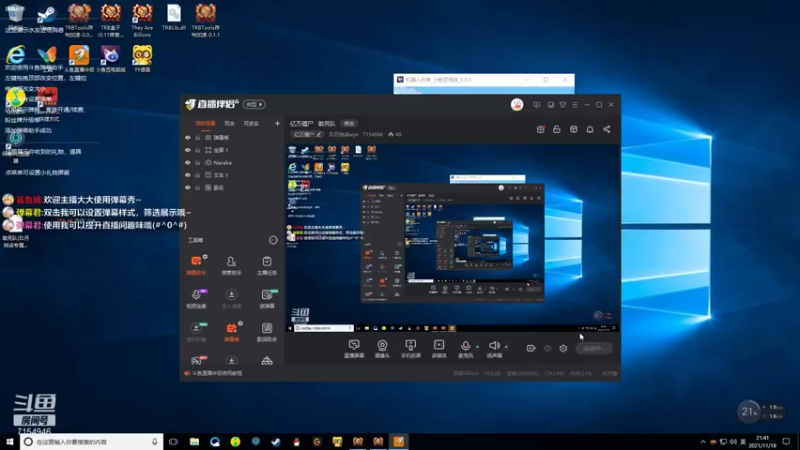This screenshot has height=450, width=800.
Task: Toggle visibility of the 文本 1 source
Action: click(188, 175)
